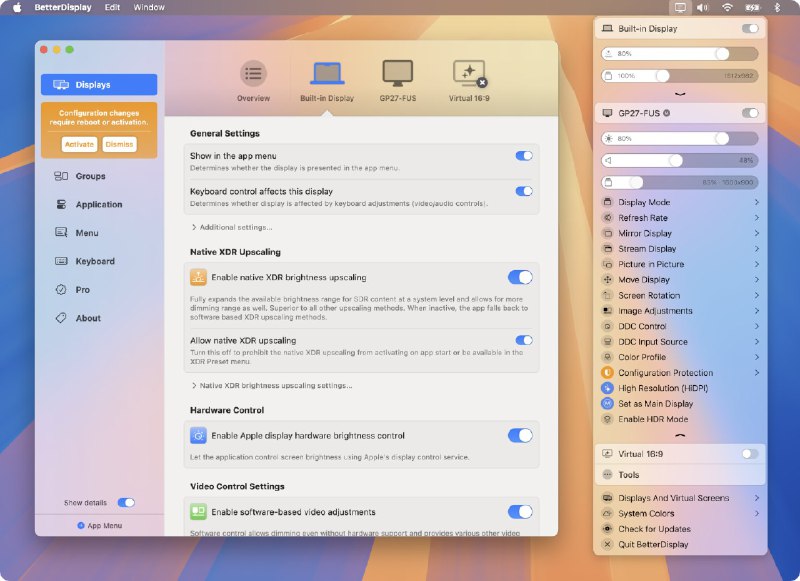Viewport: 800px width, 581px height.
Task: Click the Set as Main Display icon
Action: click(609, 404)
